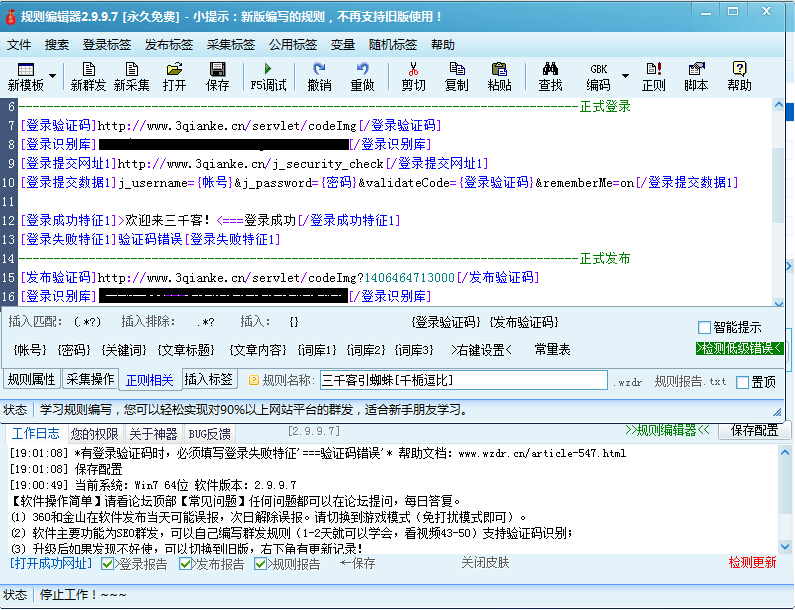Click the 撤销 (Undo) toolbar icon
This screenshot has width=795, height=610.
(x=319, y=76)
